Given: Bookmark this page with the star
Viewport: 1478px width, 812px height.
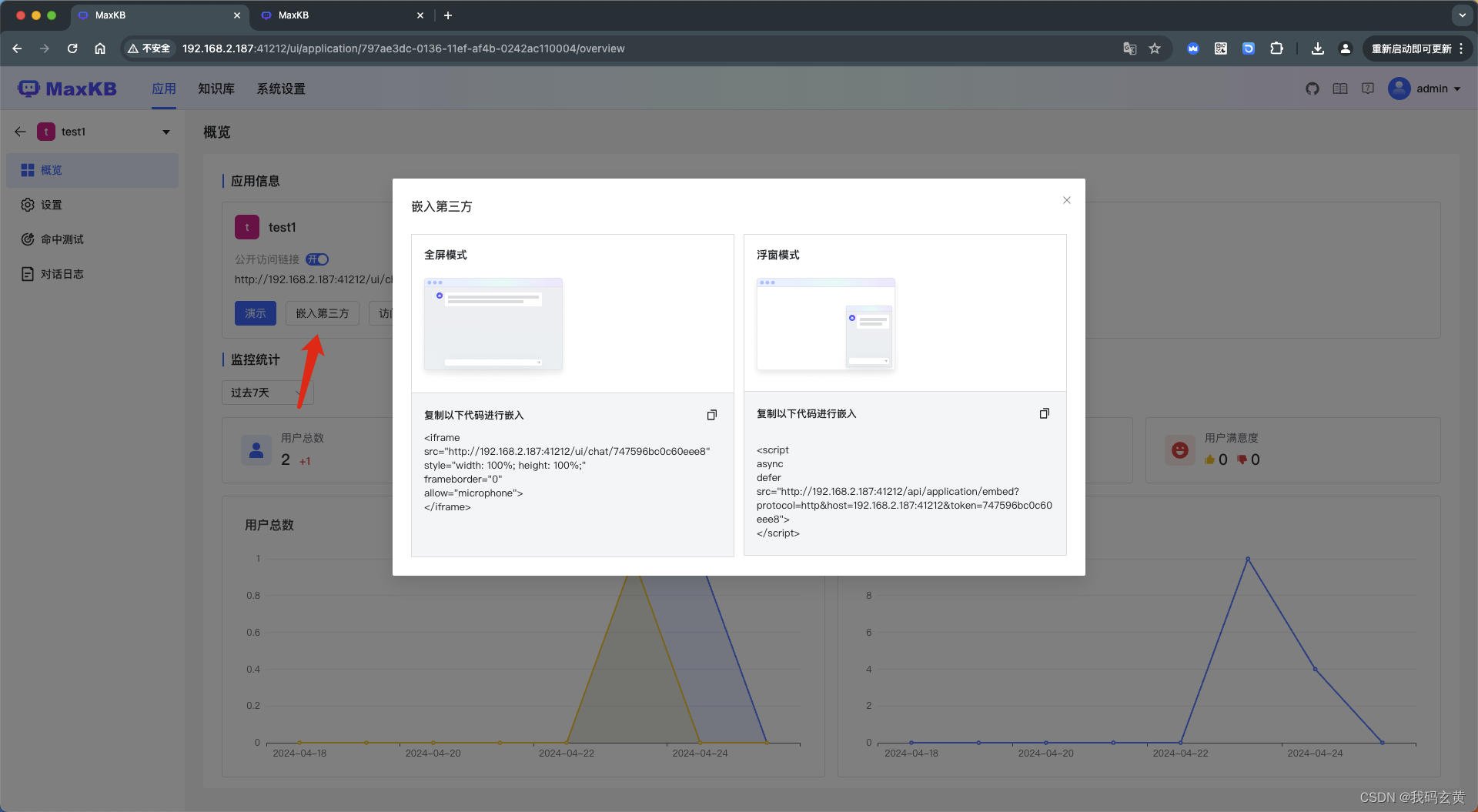Looking at the screenshot, I should (1155, 48).
